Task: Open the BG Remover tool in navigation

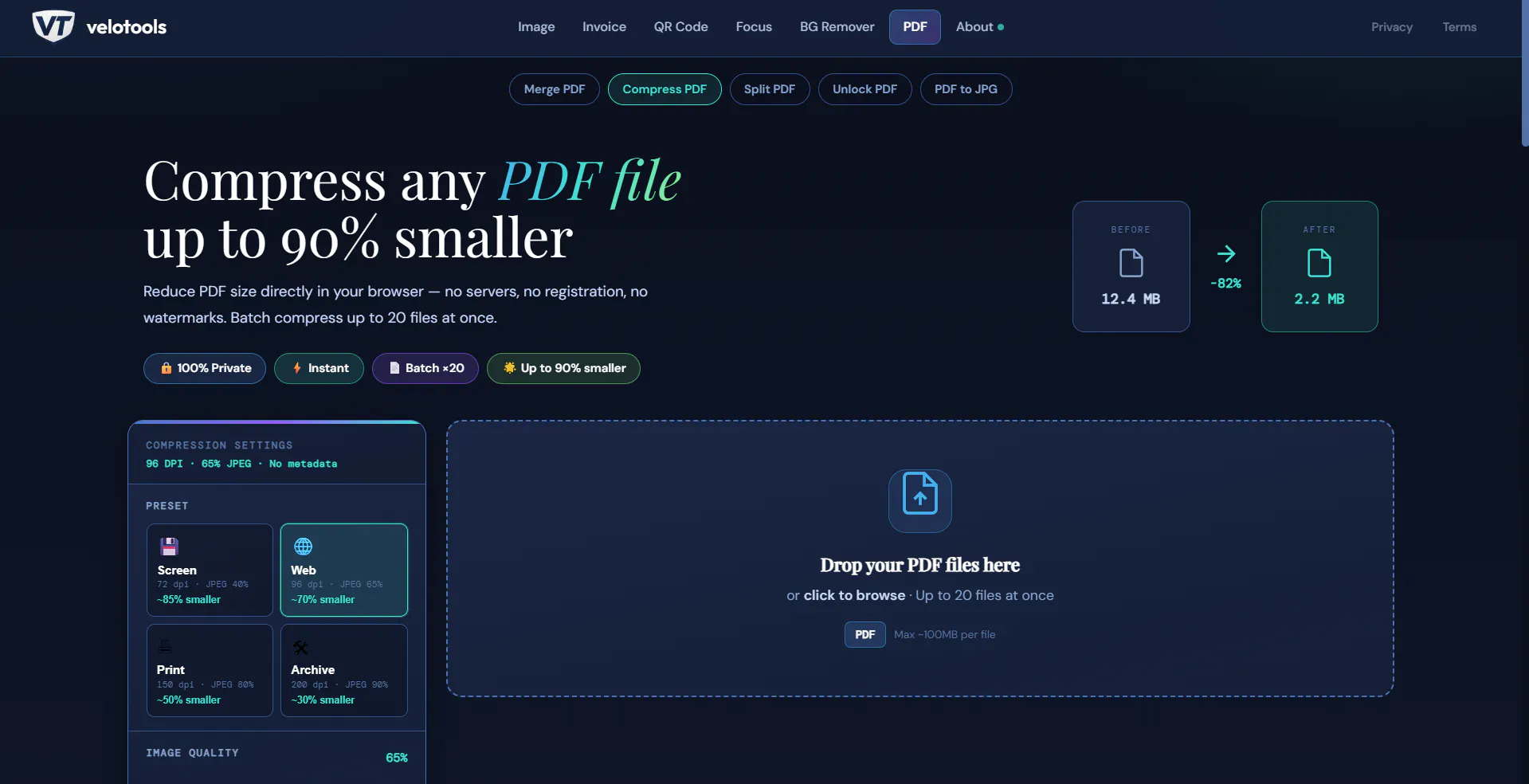Action: 837,27
